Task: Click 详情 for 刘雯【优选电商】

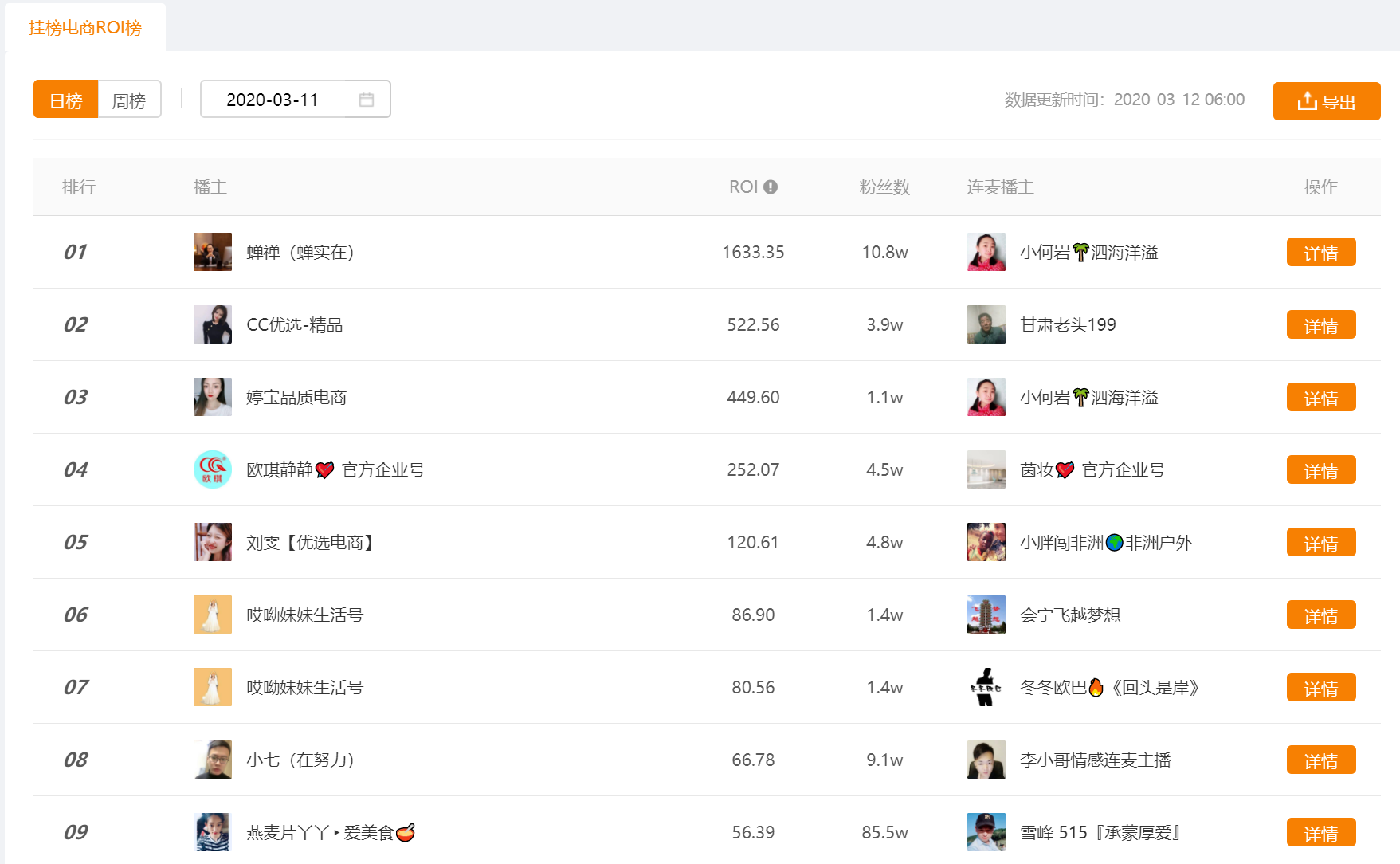Action: click(x=1321, y=543)
